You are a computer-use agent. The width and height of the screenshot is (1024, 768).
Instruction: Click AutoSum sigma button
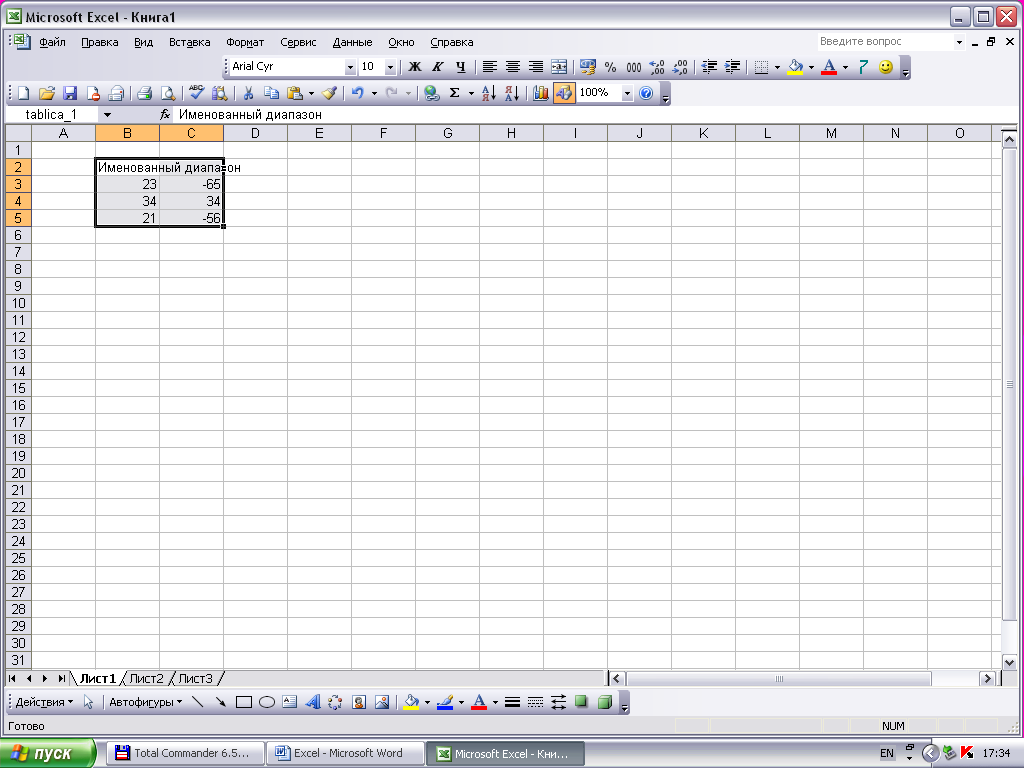[455, 93]
